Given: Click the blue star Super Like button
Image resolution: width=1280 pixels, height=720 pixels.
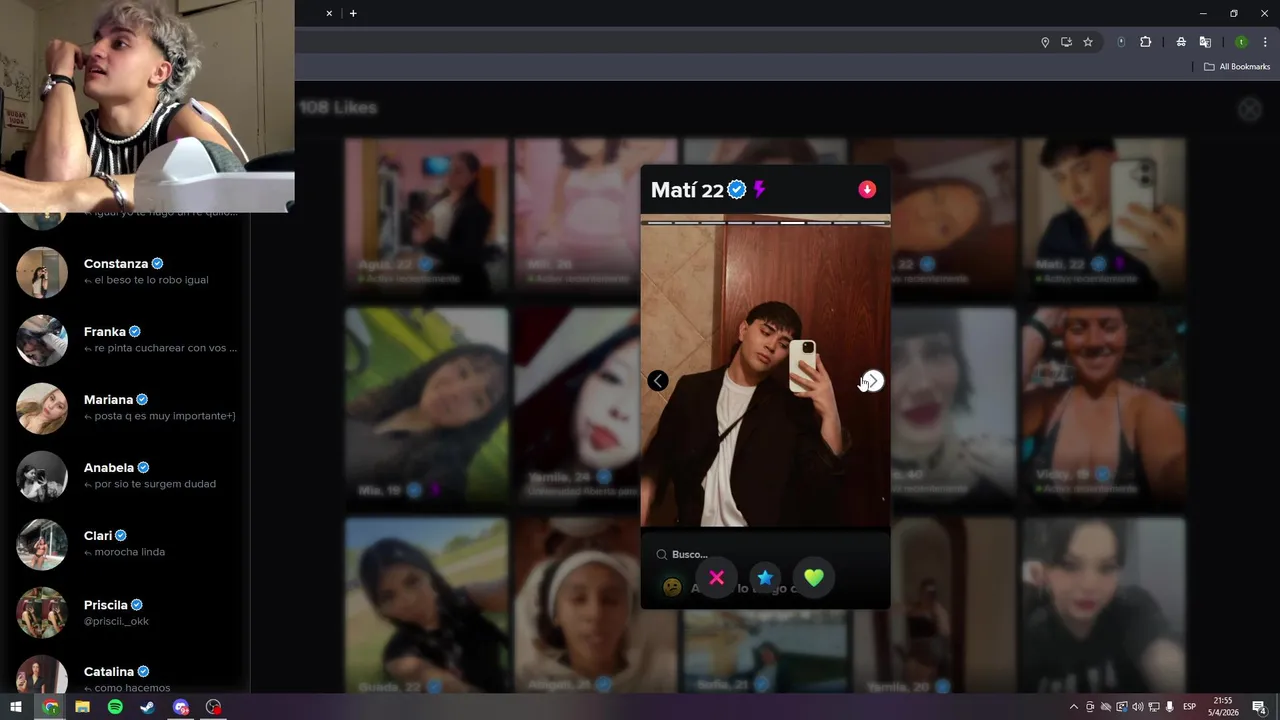Looking at the screenshot, I should tap(765, 578).
